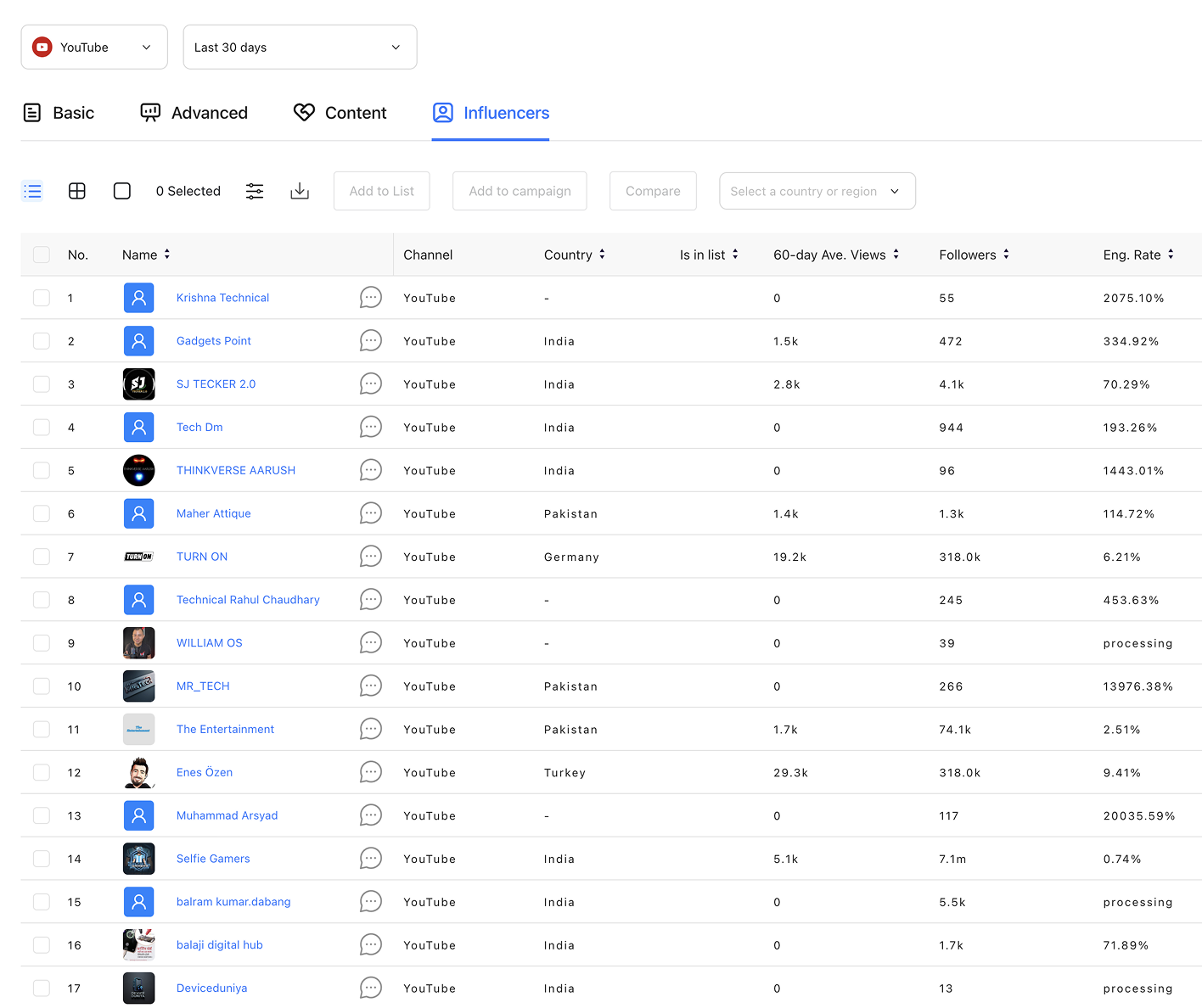
Task: Open the Last 30 days date dropdown
Action: coord(300,47)
